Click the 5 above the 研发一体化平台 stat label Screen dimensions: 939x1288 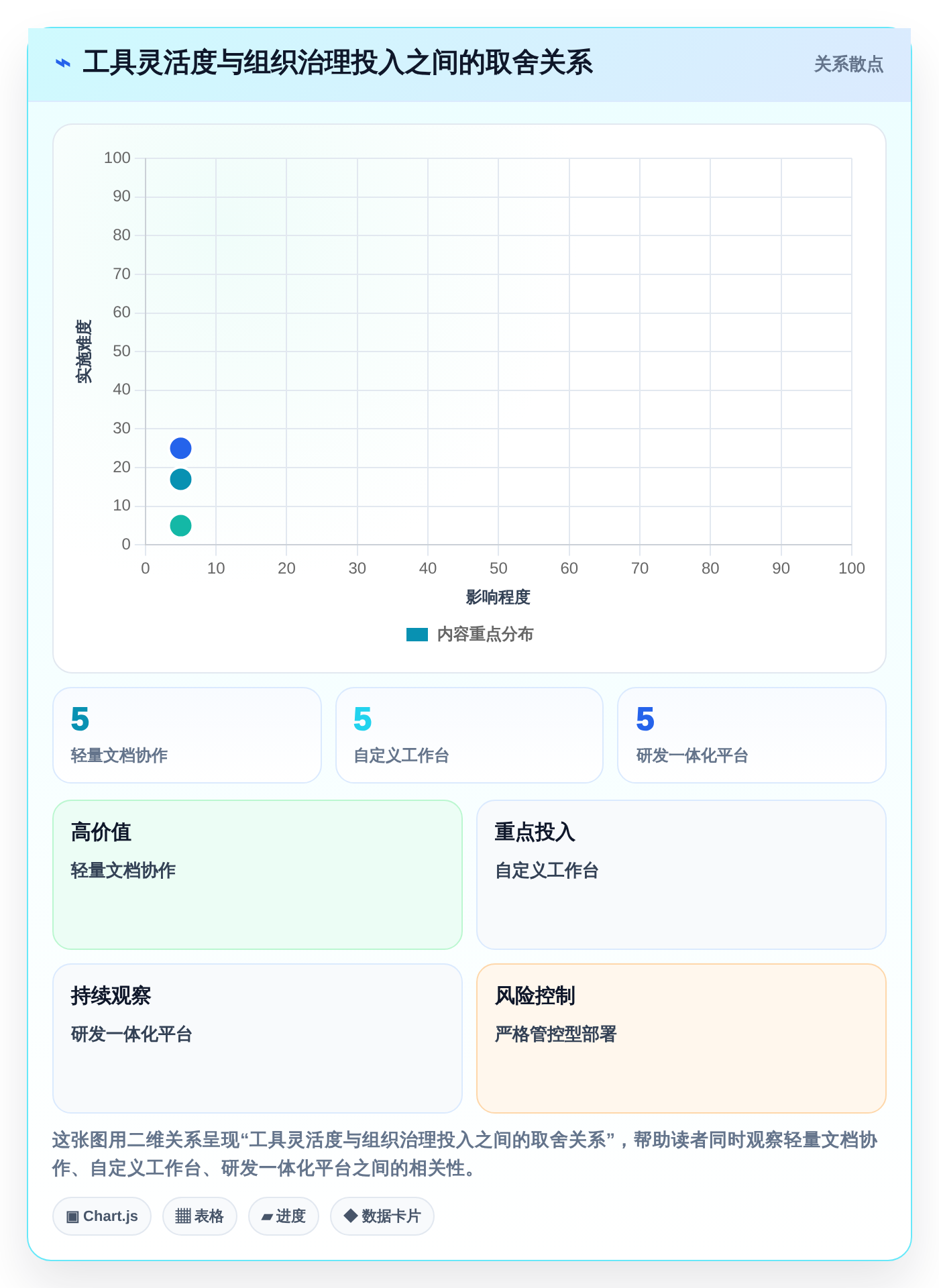point(645,719)
